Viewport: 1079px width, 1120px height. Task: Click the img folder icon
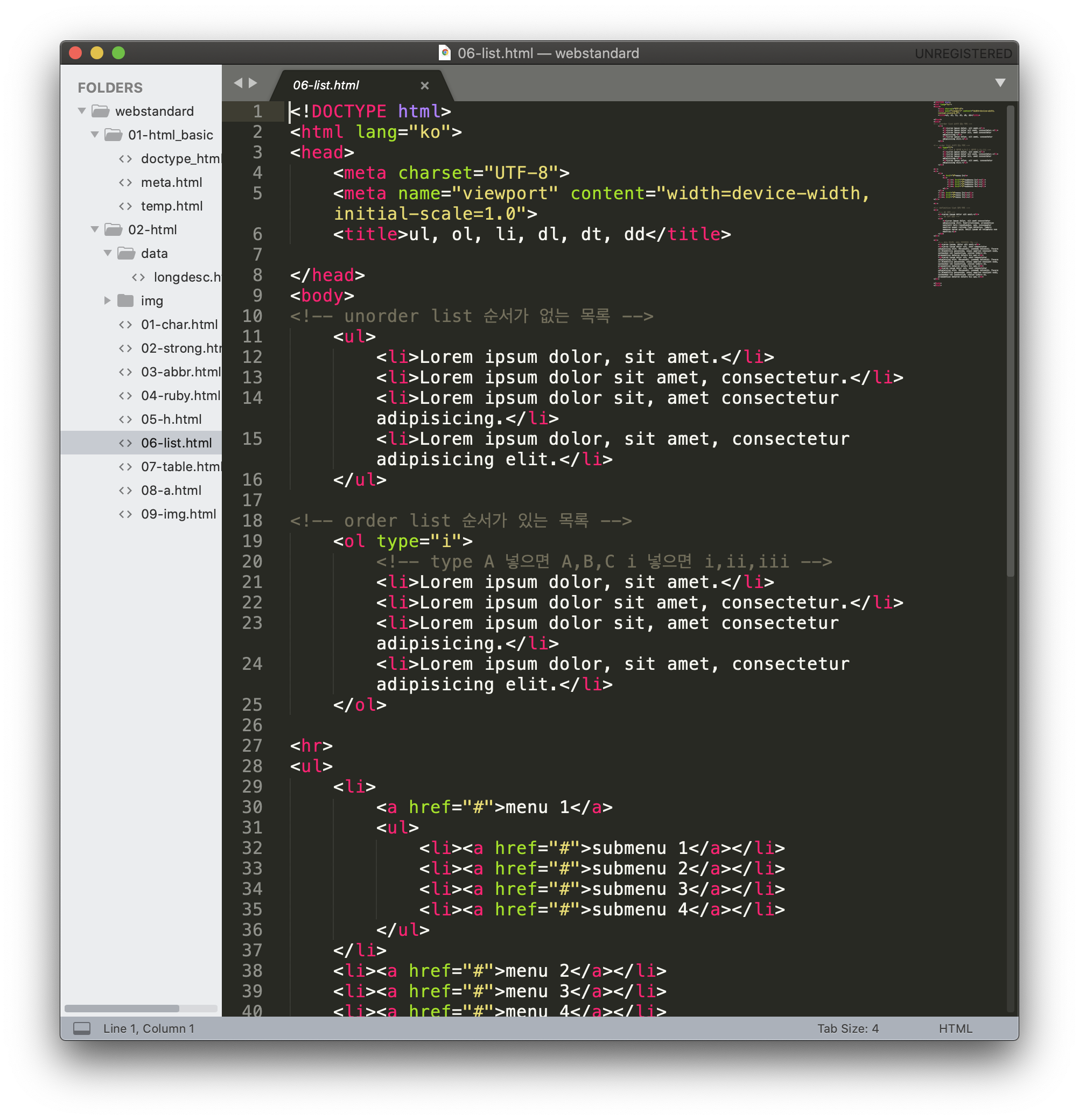(125, 300)
